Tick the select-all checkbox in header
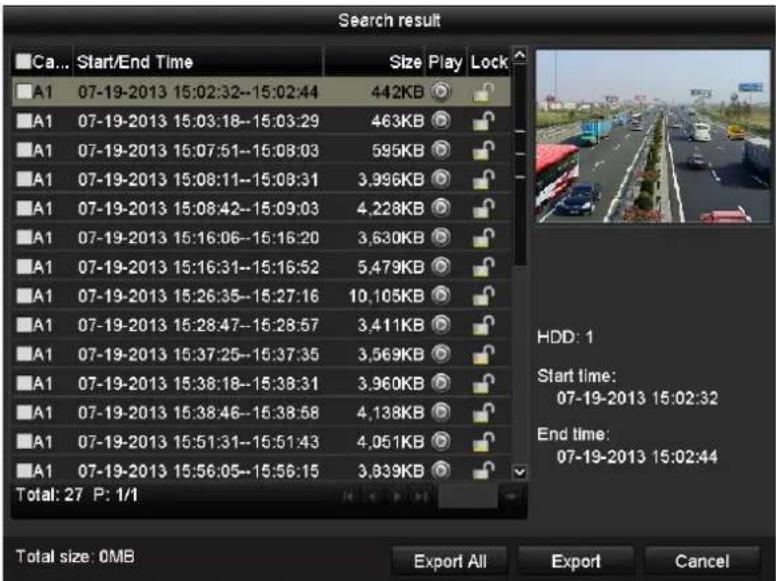Viewport: 776px width, 581px height. 23,61
